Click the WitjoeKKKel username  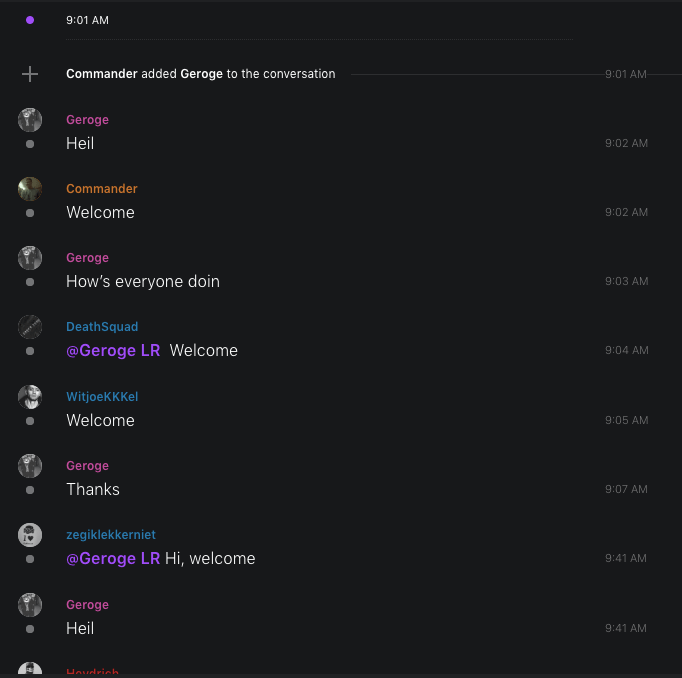click(102, 397)
